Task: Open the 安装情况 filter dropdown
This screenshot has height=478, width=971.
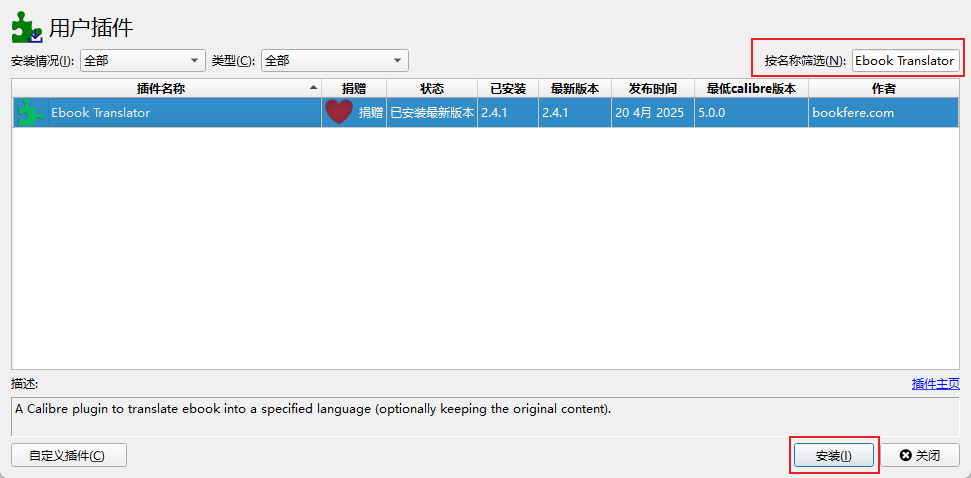Action: point(142,60)
